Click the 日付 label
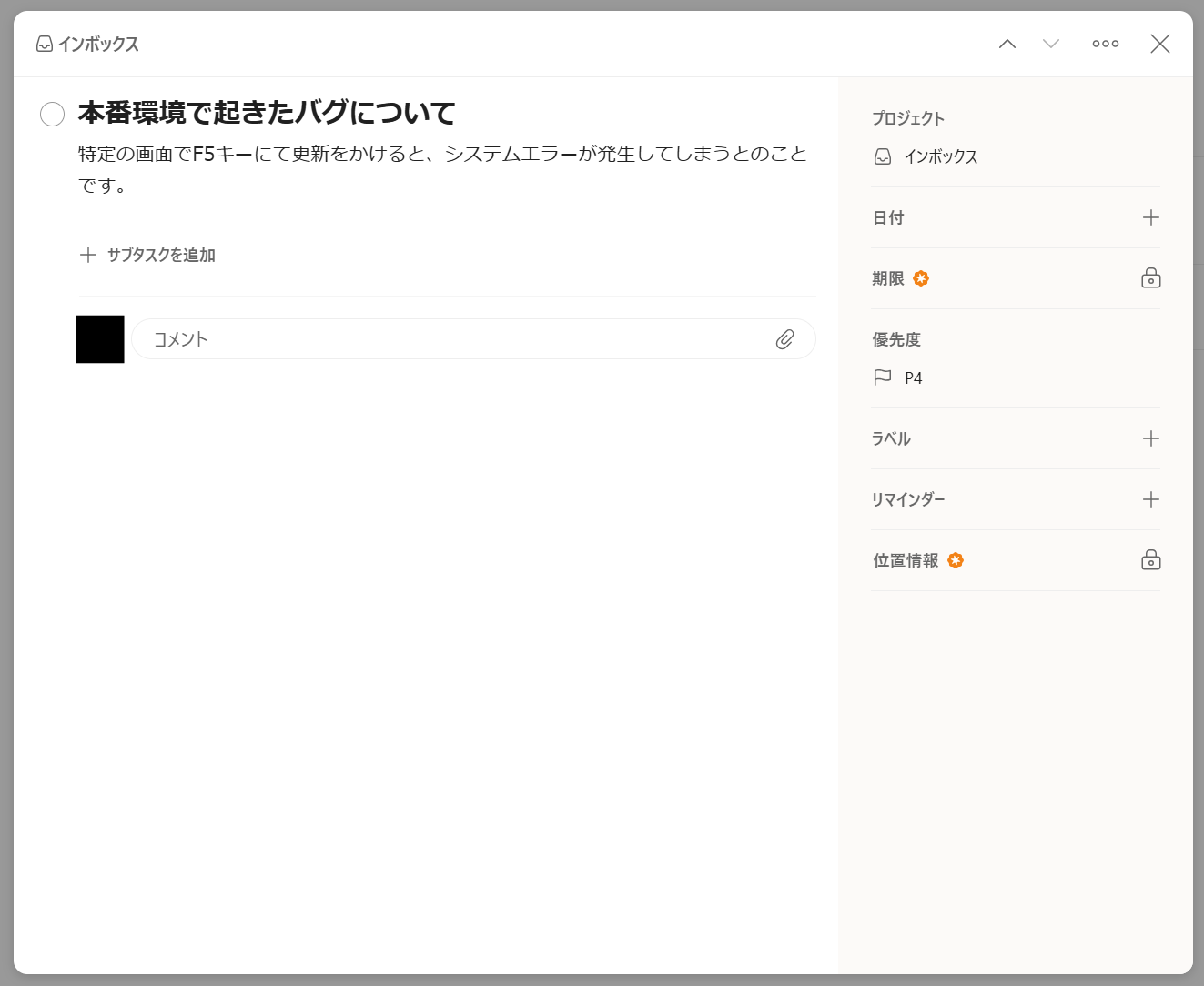1204x986 pixels. [x=888, y=217]
